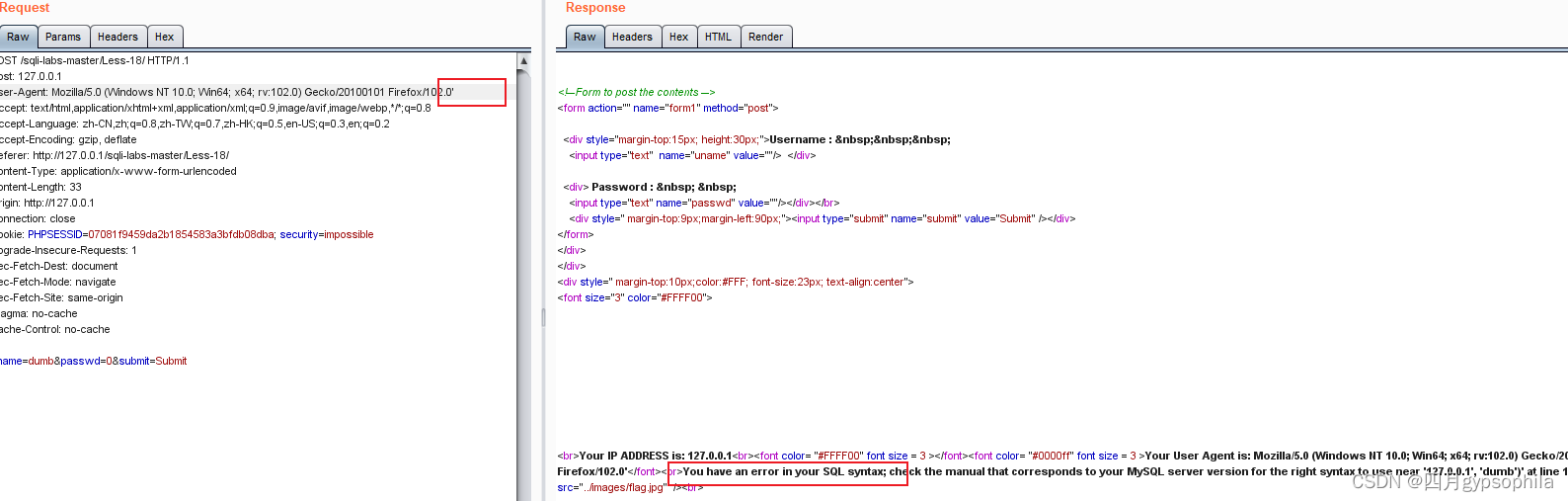Click the Cache-Control: no-cache line

tap(54, 329)
